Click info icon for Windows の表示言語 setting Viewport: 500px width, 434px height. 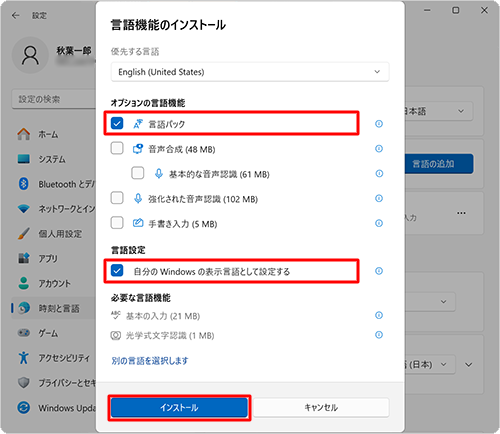click(379, 271)
